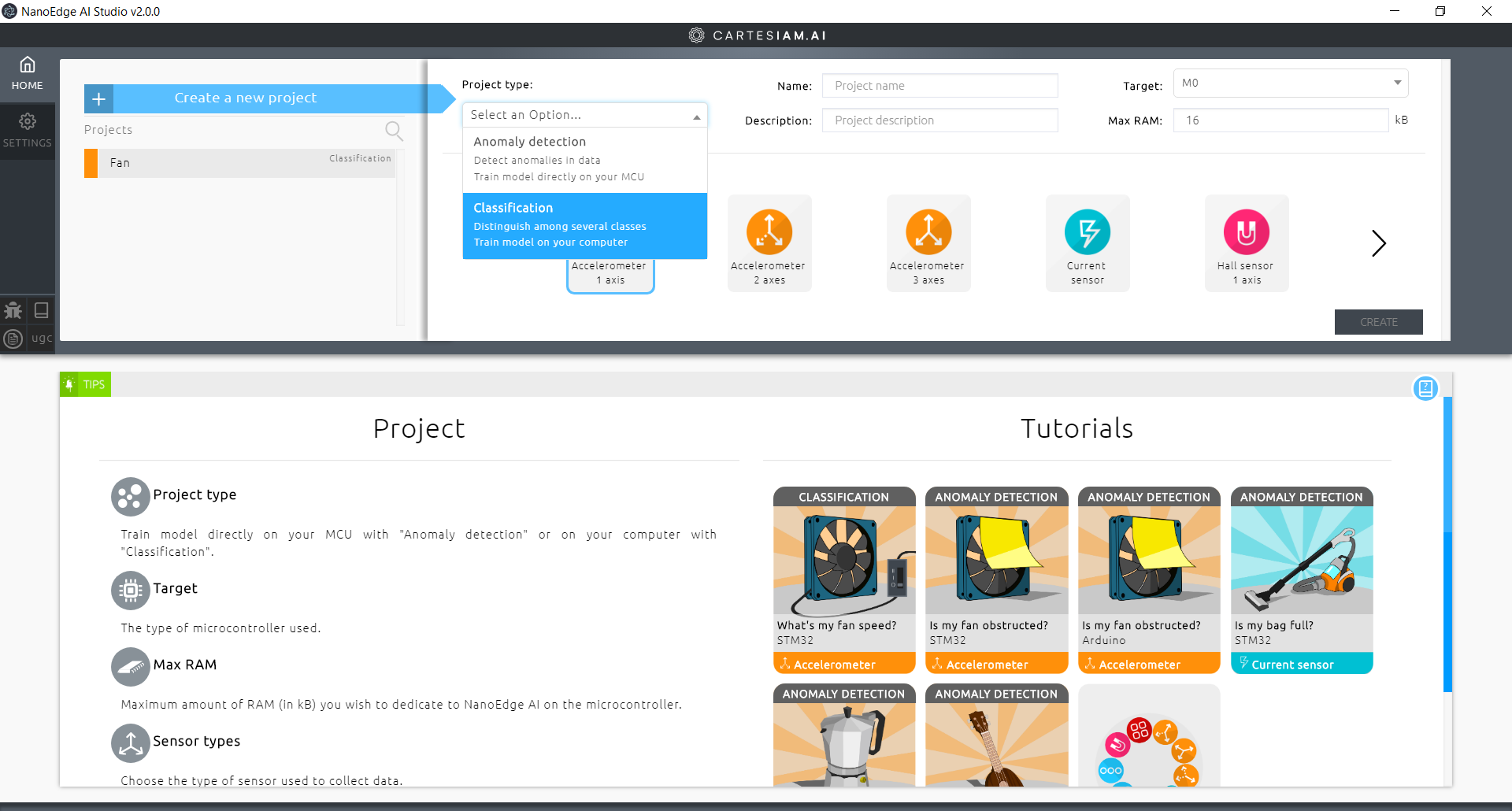Open the help icon above the Tutorials panel
Viewport: 1512px width, 811px height.
(x=1425, y=388)
